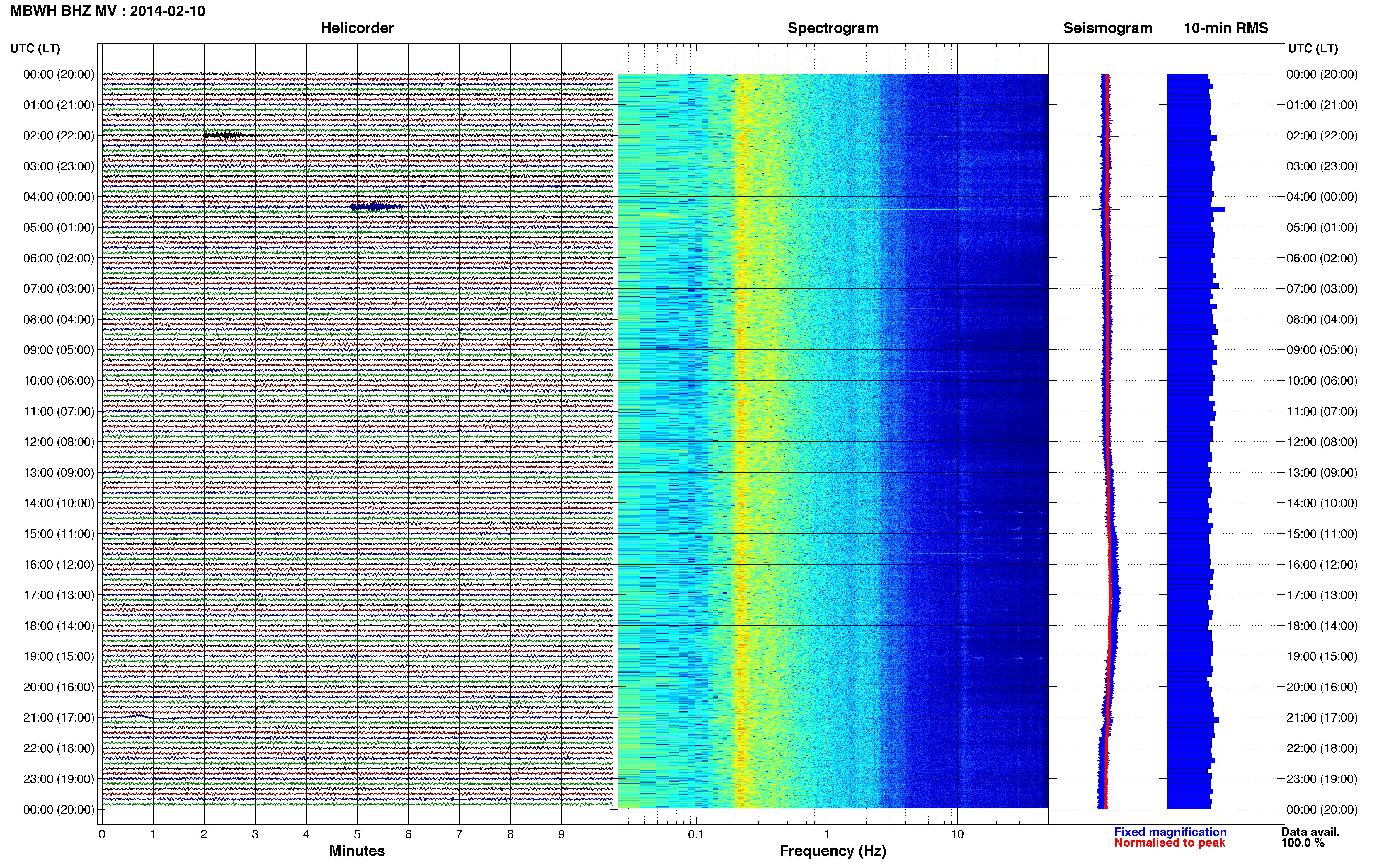Click the left '02:00 (22:00)' time label
Screen dimensions: 1389x868
59,135
